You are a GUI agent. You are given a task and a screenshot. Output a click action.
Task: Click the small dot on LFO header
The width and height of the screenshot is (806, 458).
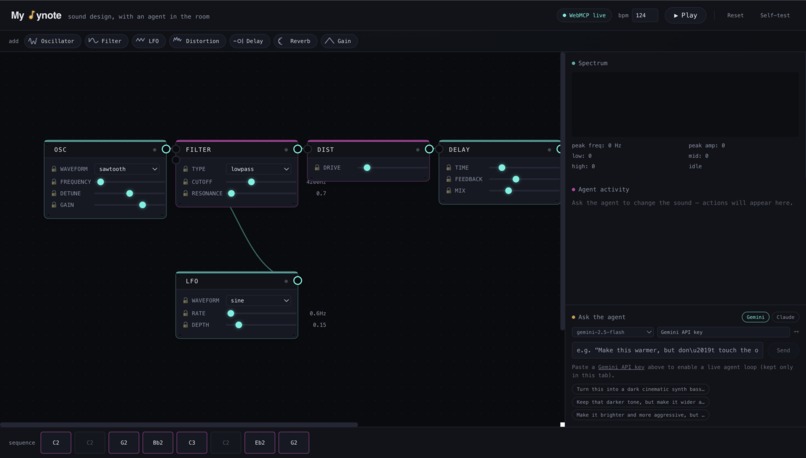286,281
